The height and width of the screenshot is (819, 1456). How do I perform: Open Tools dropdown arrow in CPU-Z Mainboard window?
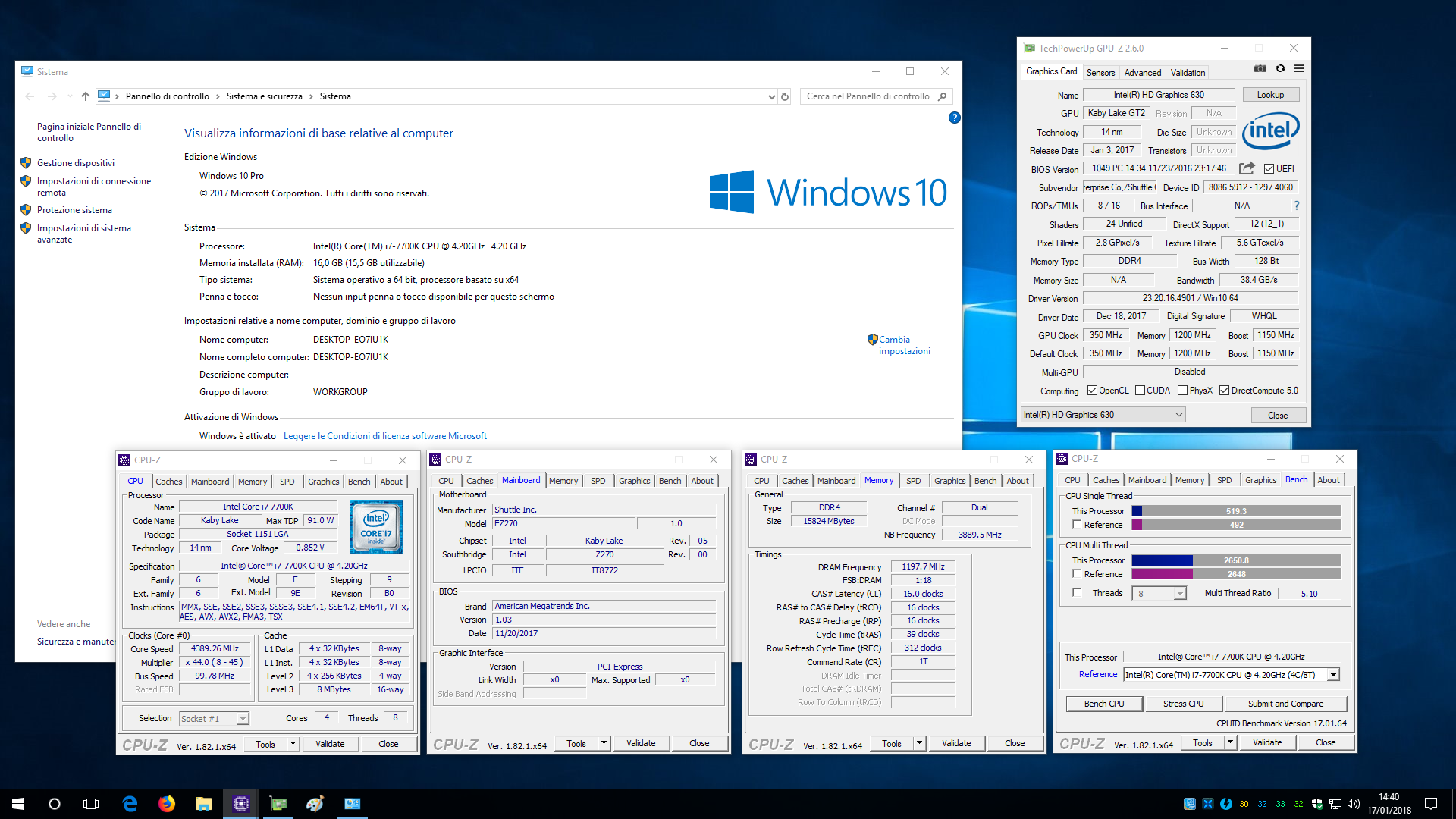(x=604, y=743)
